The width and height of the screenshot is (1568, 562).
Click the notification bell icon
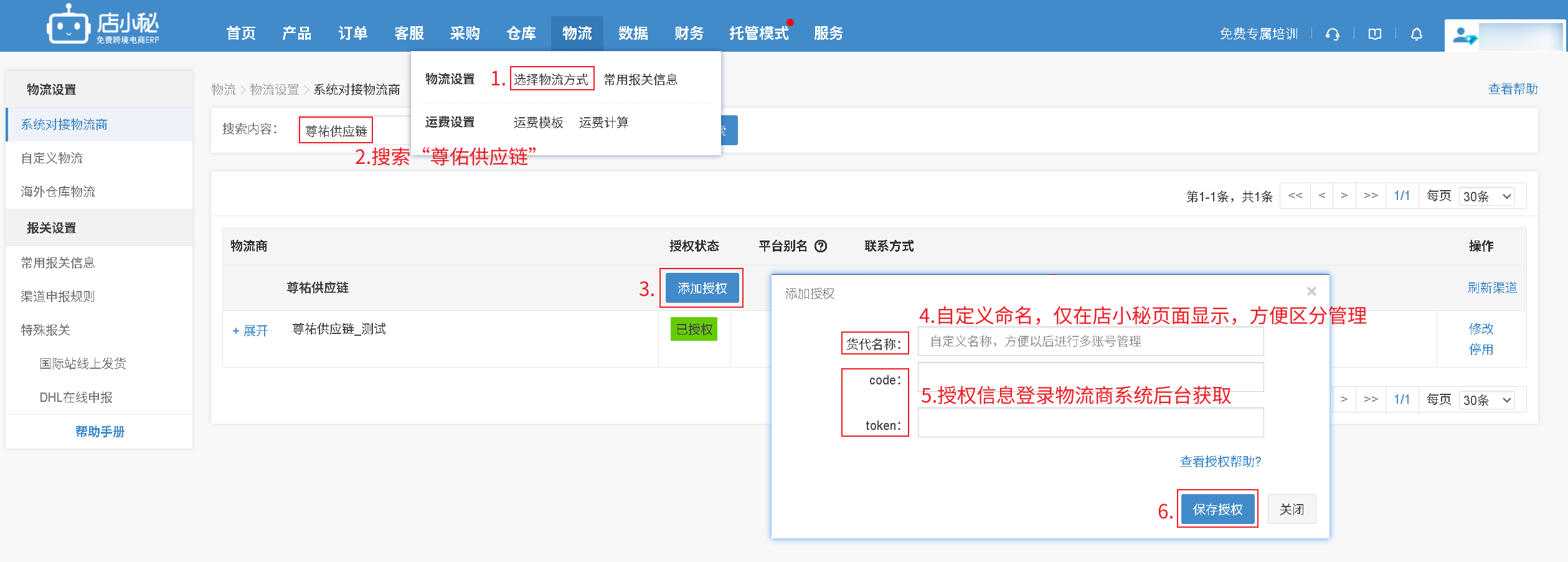(1416, 34)
